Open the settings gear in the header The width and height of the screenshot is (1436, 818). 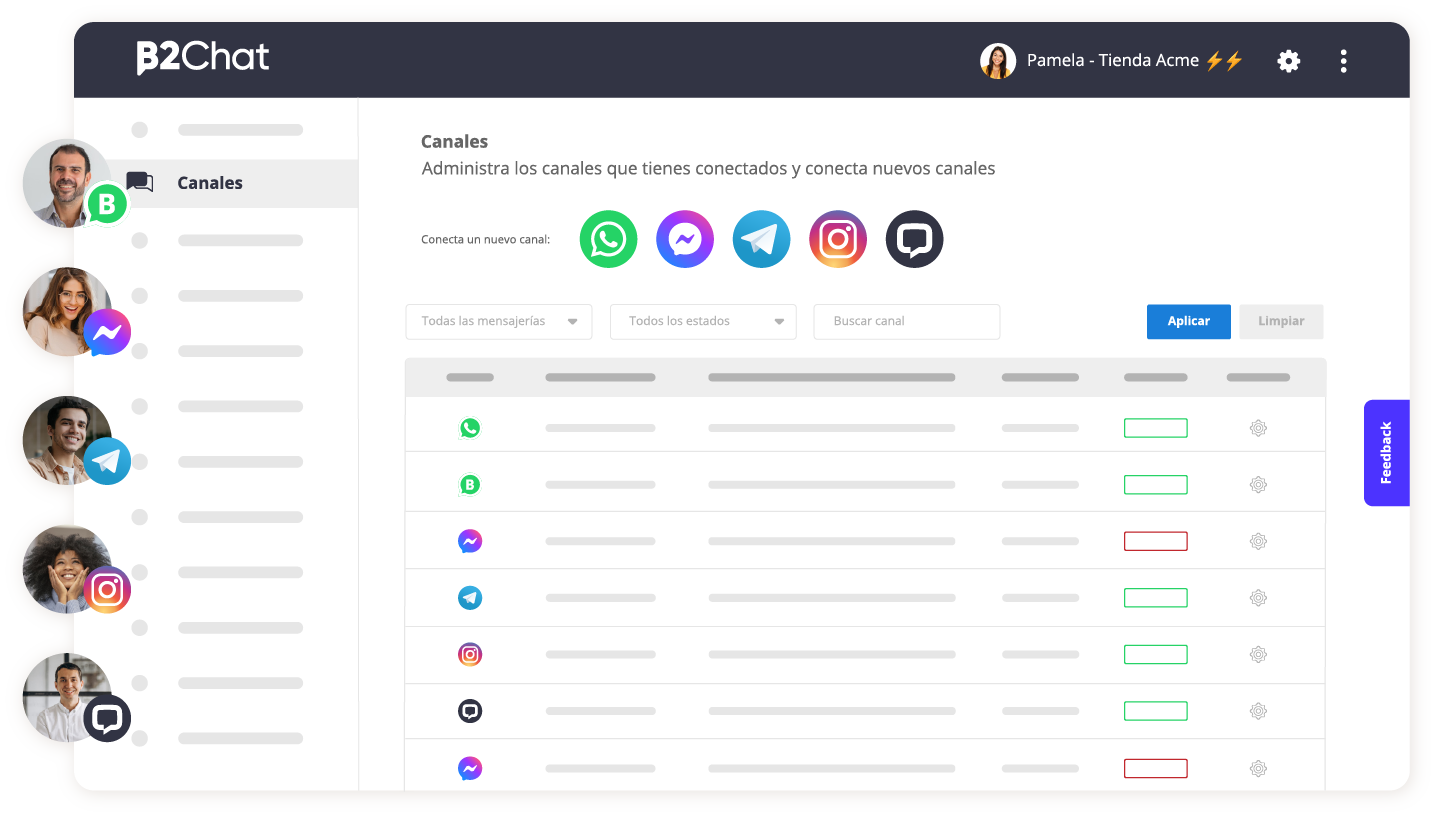pyautogui.click(x=1289, y=61)
